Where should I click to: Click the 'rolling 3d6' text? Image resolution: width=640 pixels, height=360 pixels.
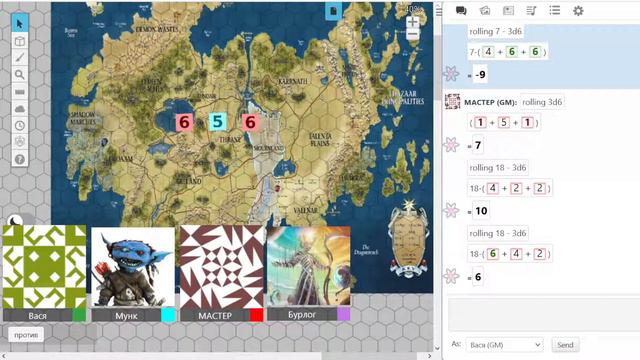[542, 102]
